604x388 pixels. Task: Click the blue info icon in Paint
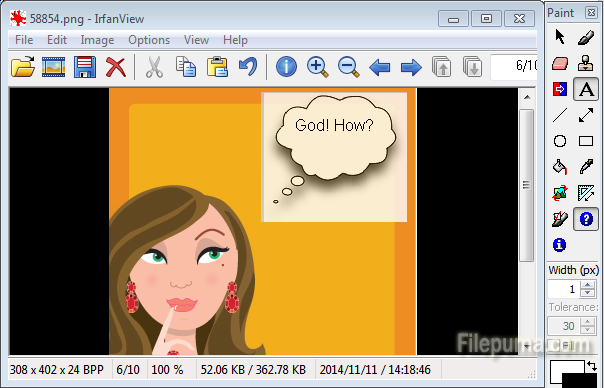pos(559,245)
